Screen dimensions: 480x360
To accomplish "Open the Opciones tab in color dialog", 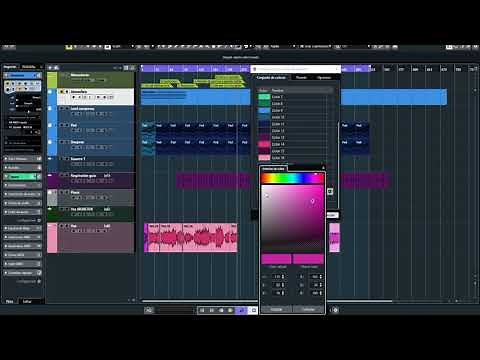I will click(324, 78).
